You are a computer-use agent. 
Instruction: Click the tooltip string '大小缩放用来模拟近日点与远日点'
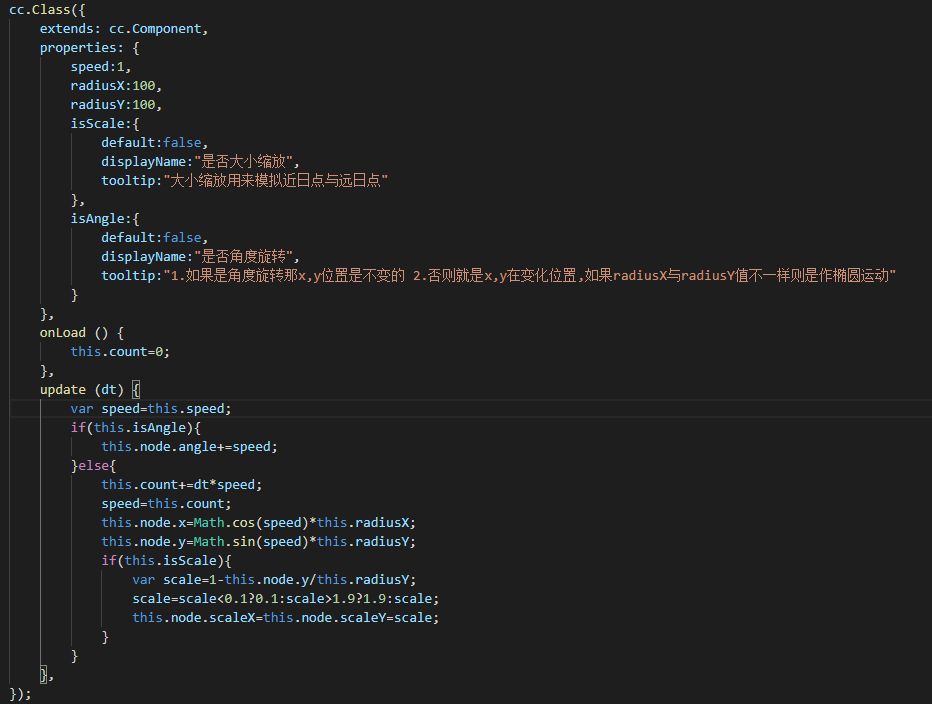coord(276,181)
